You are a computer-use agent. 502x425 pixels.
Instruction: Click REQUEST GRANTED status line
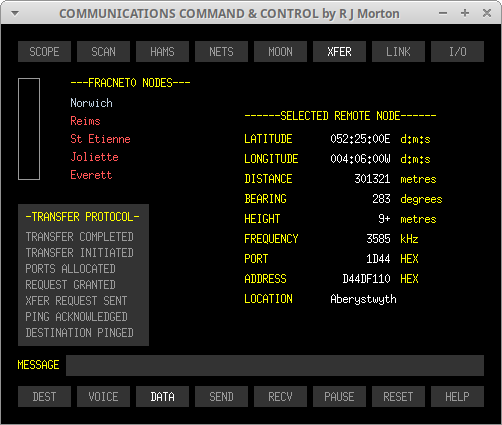click(71, 285)
